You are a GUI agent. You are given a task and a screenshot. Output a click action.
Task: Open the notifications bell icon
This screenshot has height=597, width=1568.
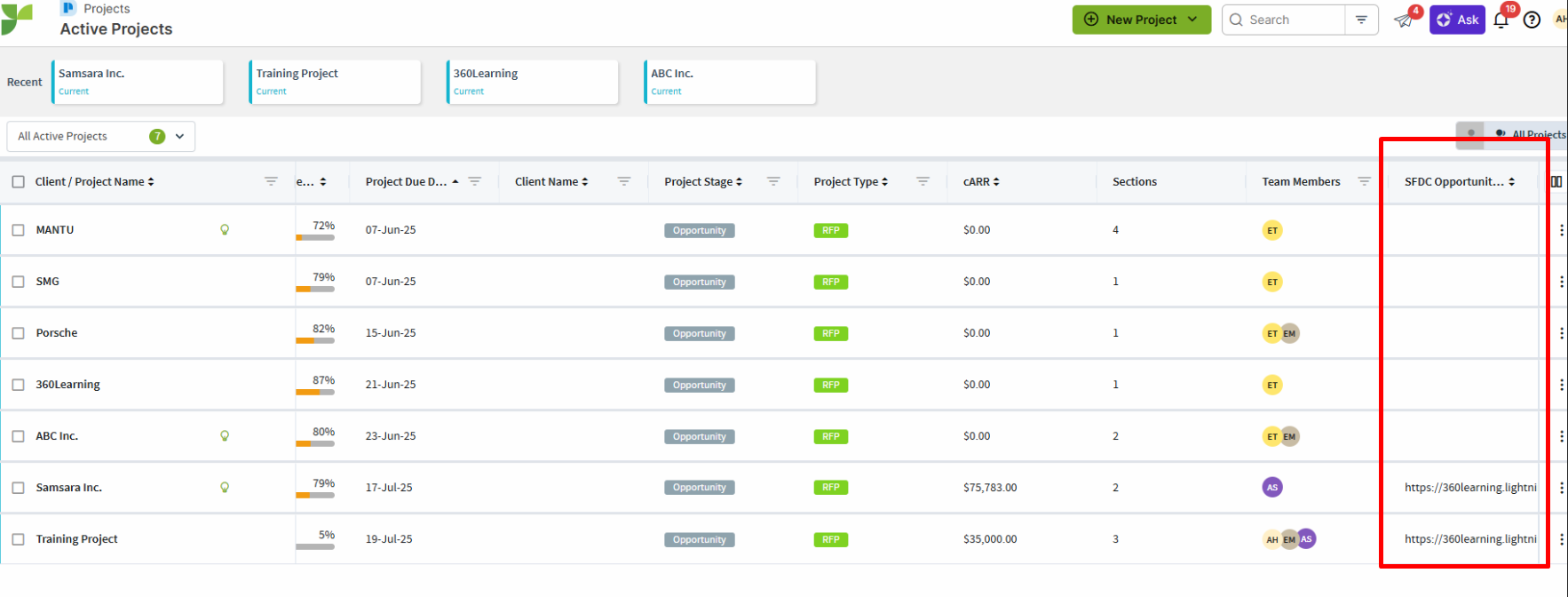pos(1501,20)
